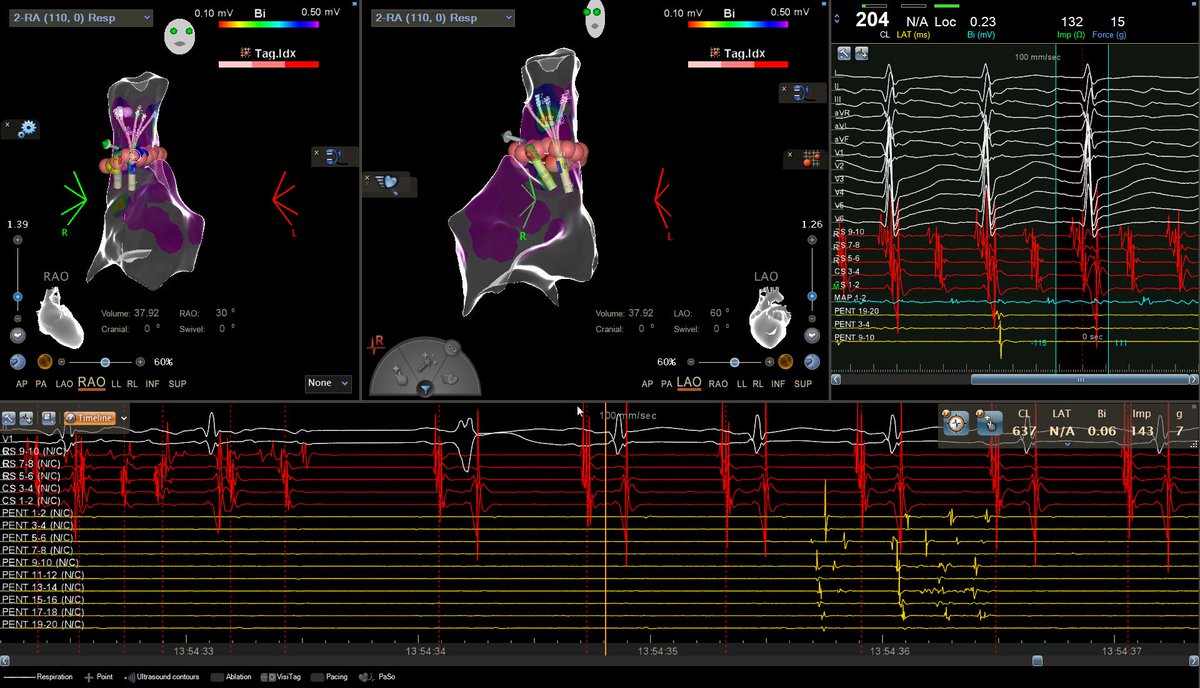Expand the ECG window up-down arrows
Screen dimensions: 1200x688
click(837, 18)
